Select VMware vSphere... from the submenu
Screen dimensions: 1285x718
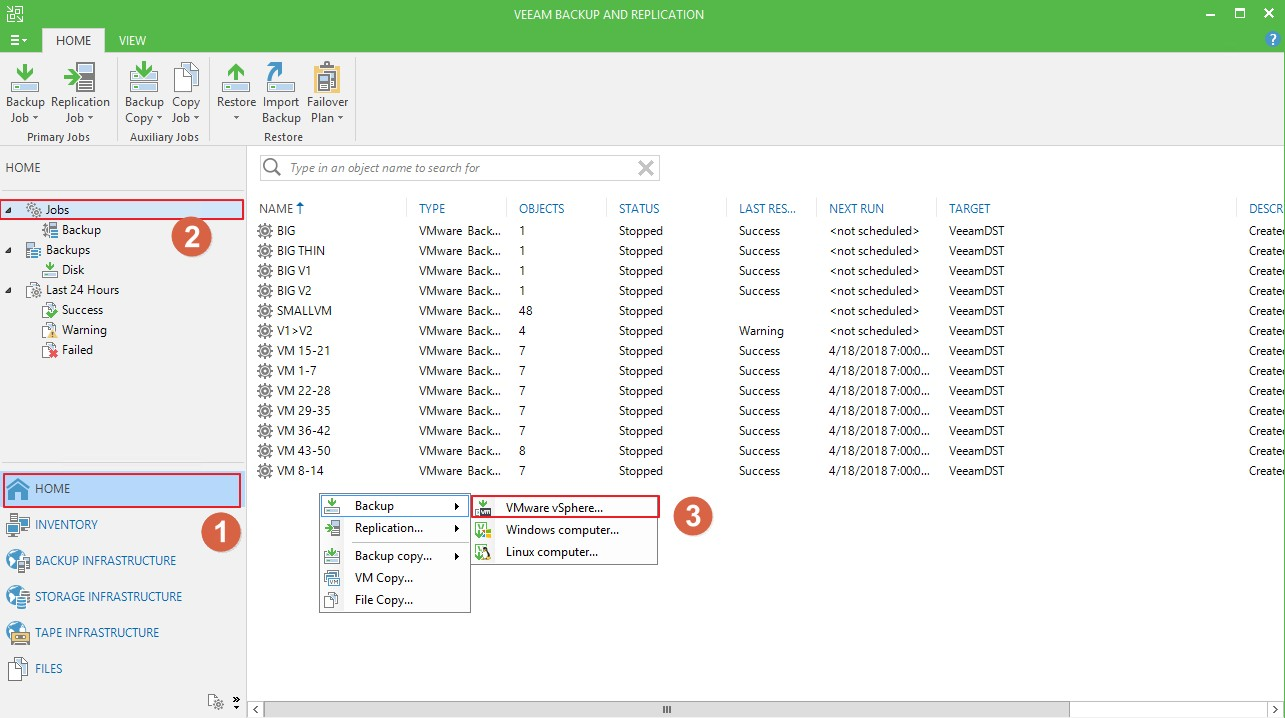pos(554,507)
